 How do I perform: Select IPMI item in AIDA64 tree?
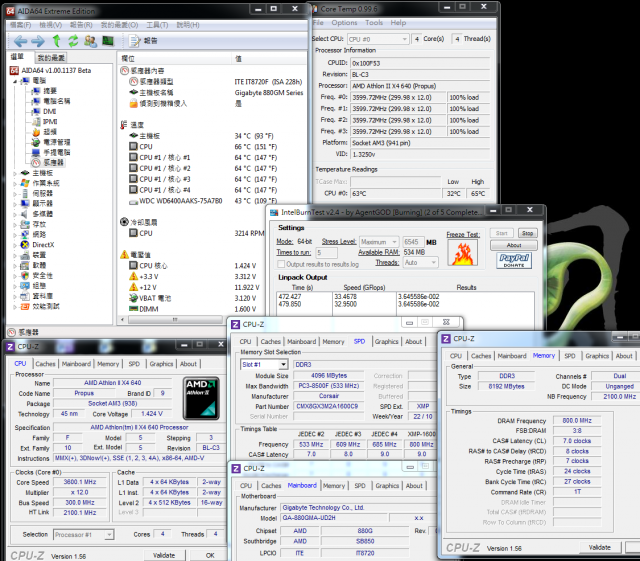point(50,122)
